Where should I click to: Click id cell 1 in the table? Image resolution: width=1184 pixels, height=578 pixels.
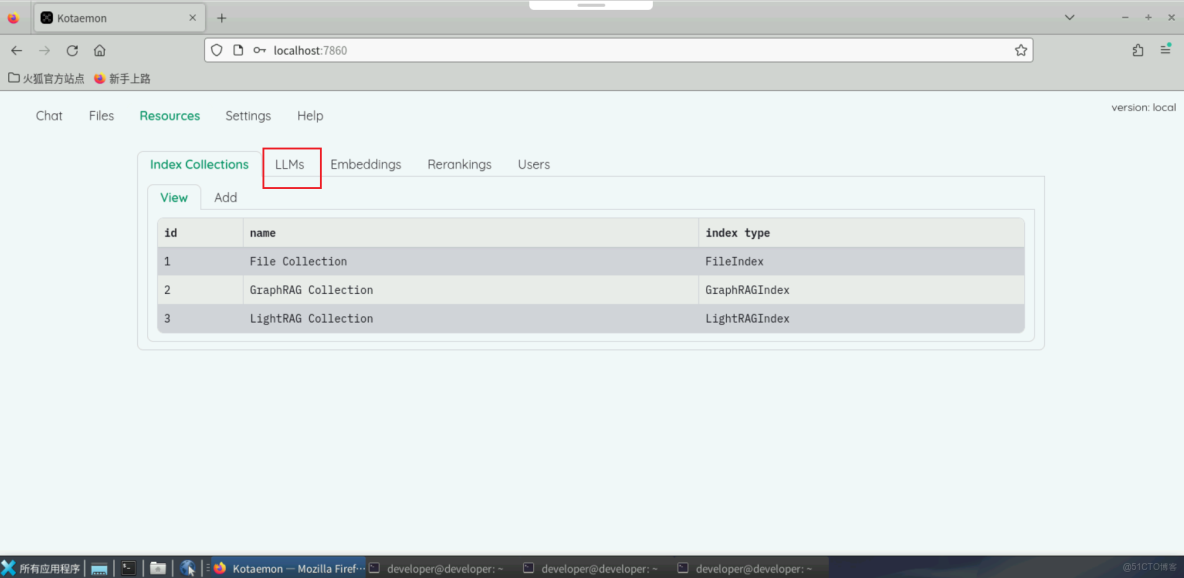click(200, 261)
